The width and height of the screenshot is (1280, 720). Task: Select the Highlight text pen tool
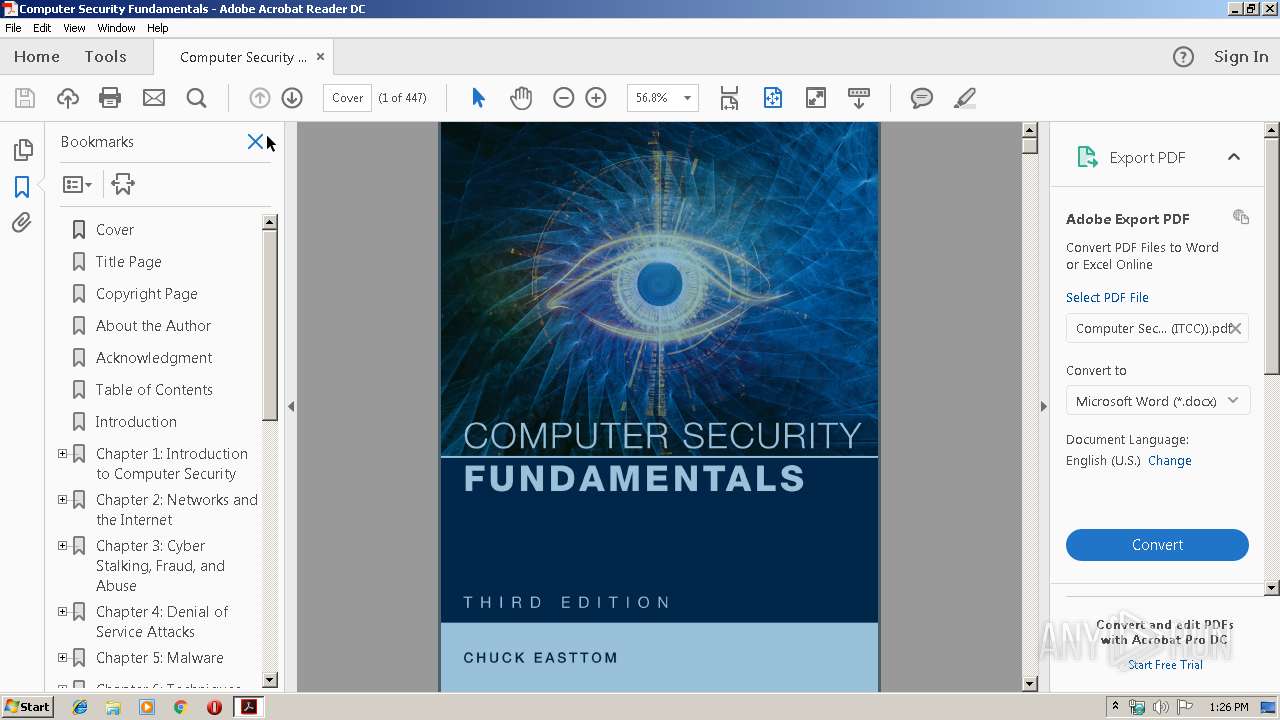pos(965,98)
